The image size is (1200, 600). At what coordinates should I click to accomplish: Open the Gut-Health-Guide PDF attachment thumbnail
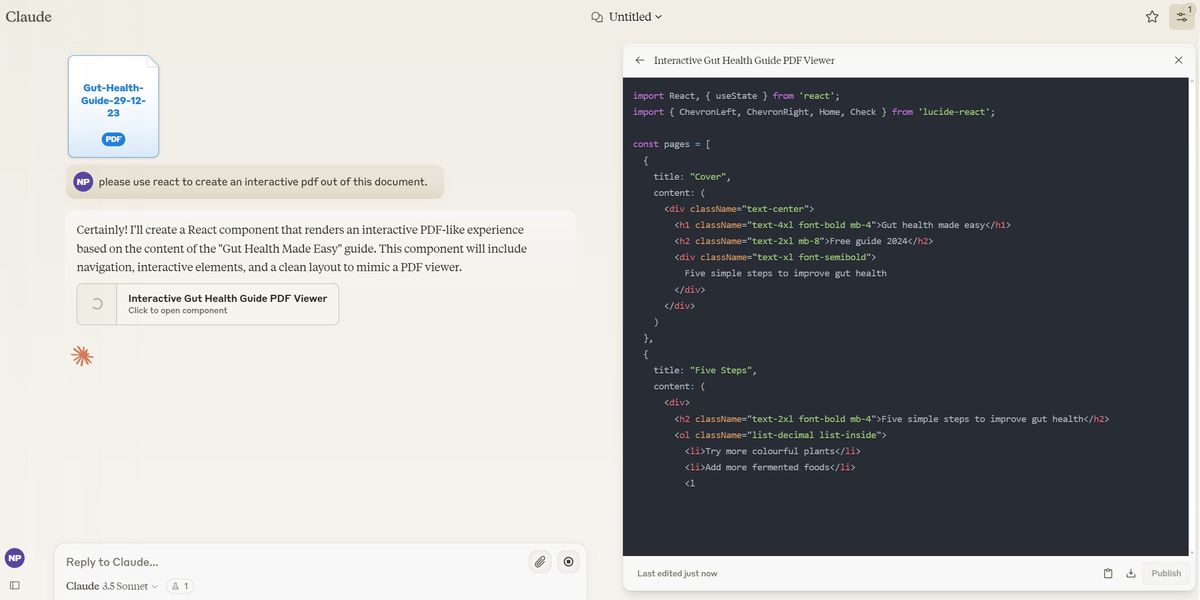[113, 106]
